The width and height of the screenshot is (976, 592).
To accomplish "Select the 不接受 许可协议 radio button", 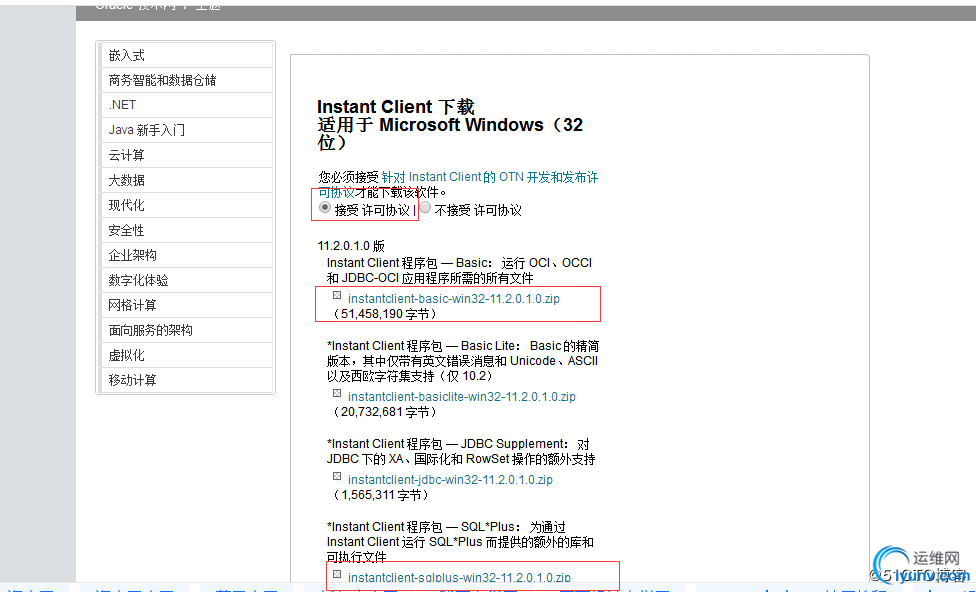I will tap(425, 207).
